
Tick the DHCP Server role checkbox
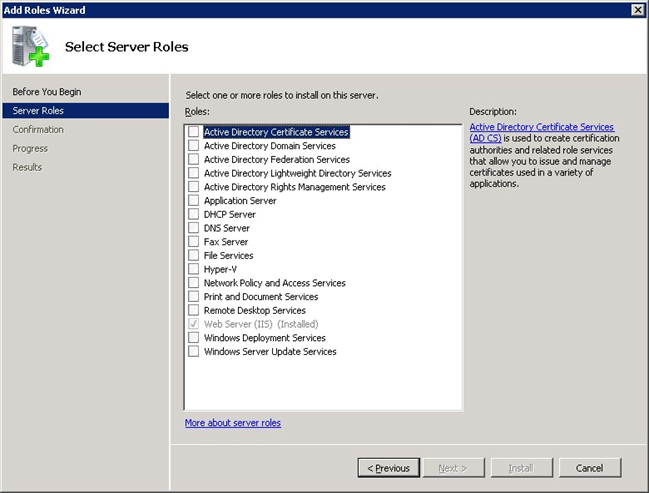pos(194,214)
